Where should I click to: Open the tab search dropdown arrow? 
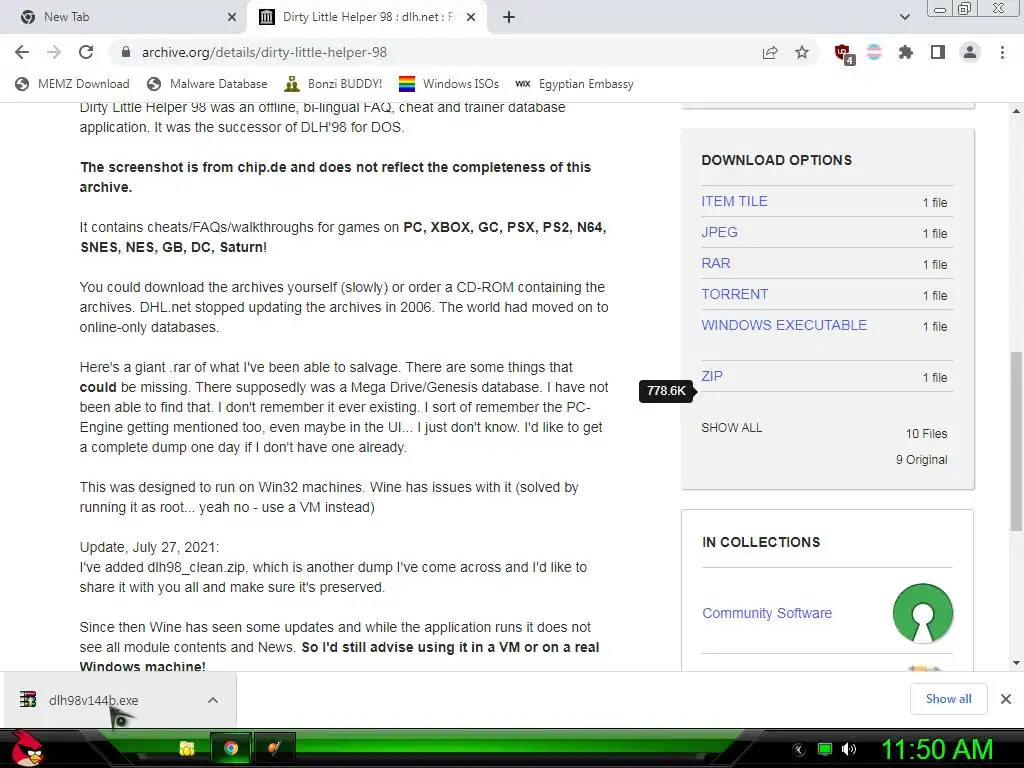point(904,17)
